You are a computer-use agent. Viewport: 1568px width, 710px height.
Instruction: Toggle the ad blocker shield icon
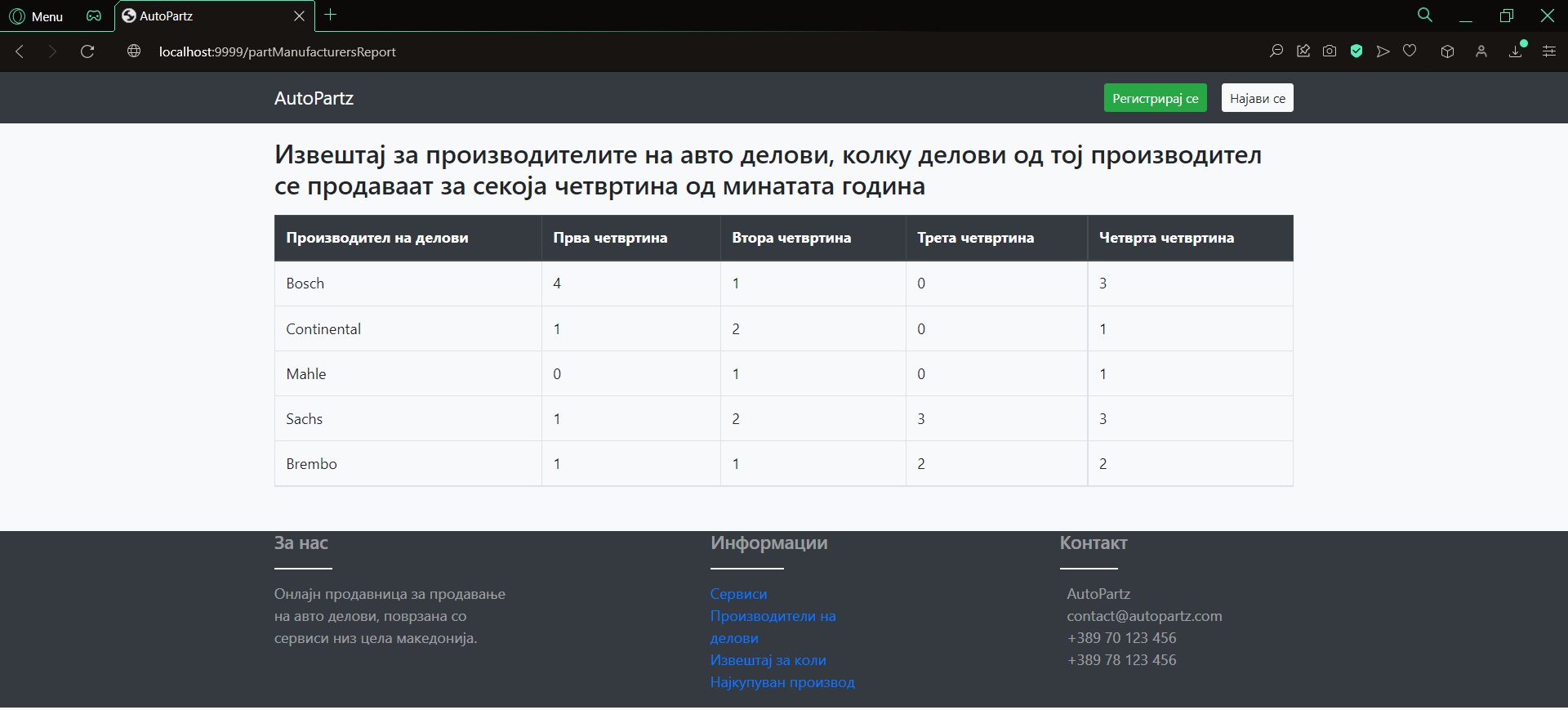[1356, 51]
